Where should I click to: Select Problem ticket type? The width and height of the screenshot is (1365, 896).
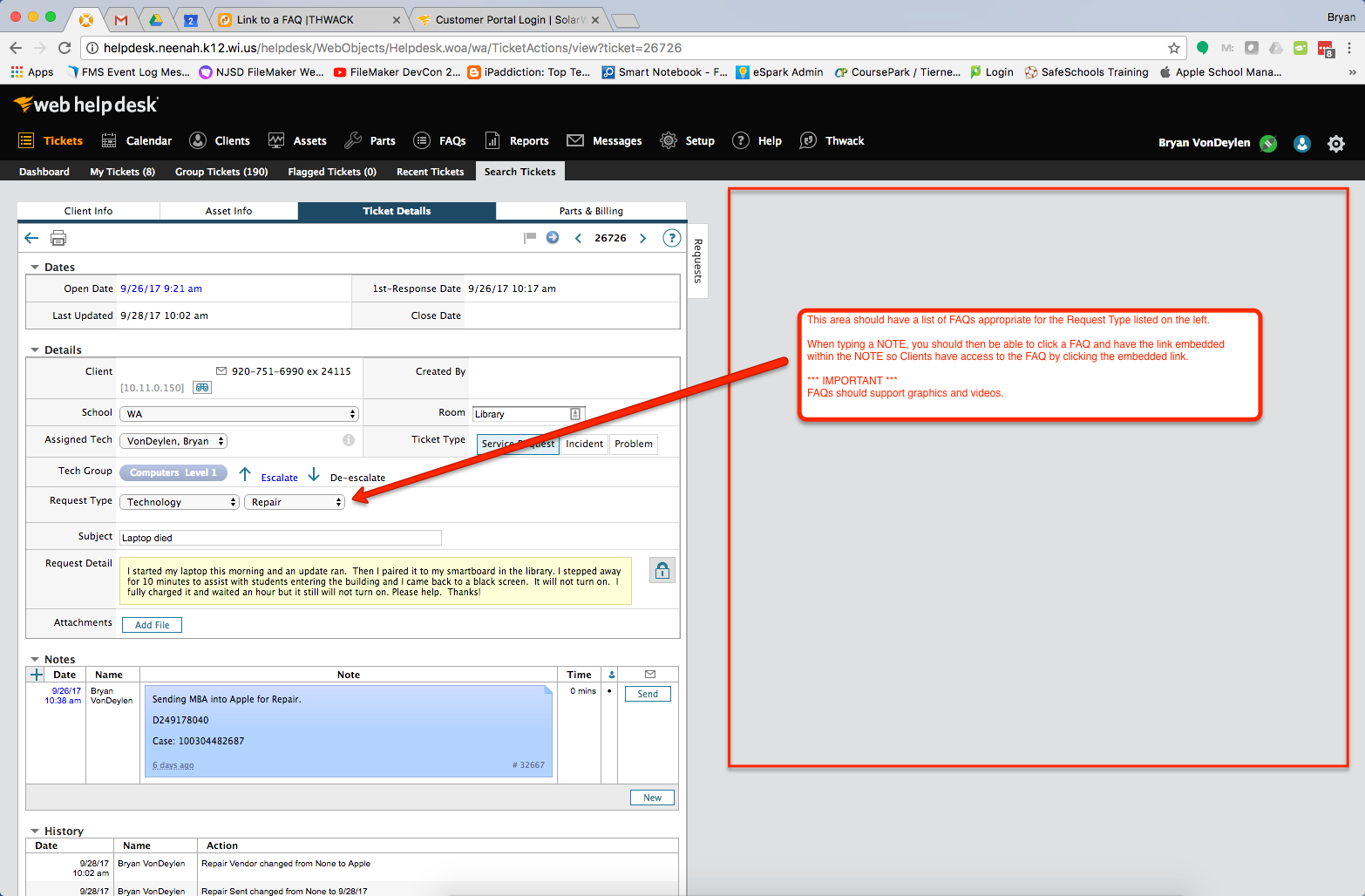click(x=634, y=444)
